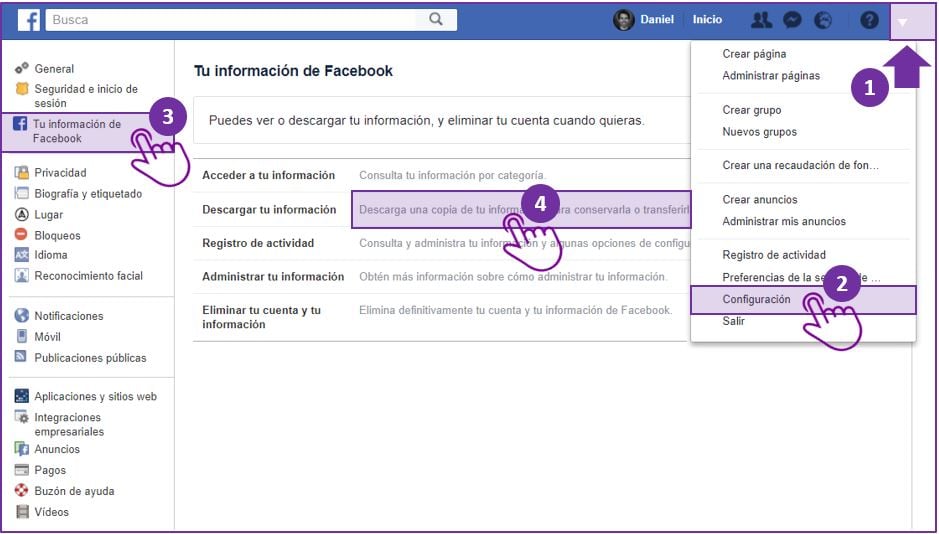Open Aplicaciones y sitios web settings

[95, 396]
